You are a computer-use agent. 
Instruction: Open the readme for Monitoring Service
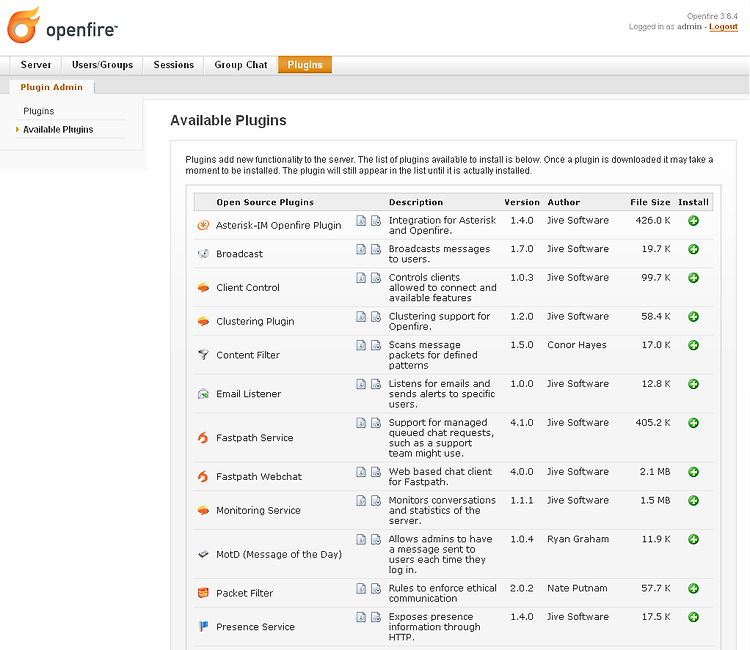(x=361, y=501)
